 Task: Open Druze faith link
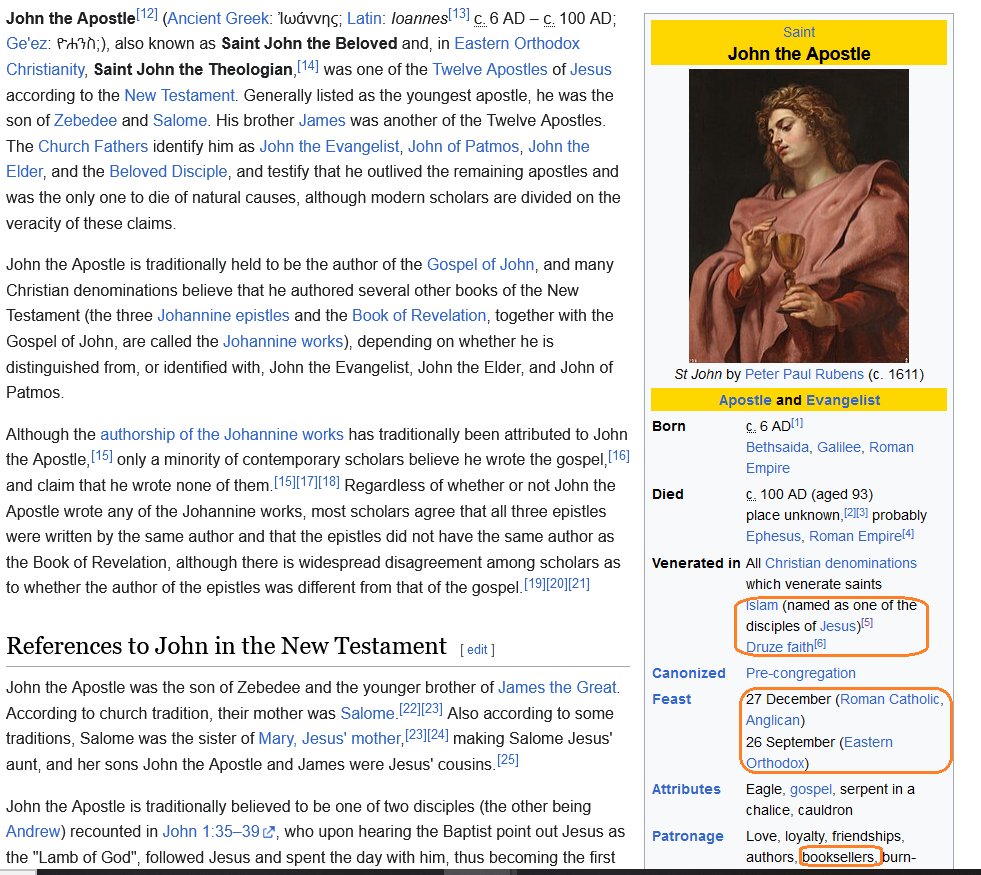click(x=780, y=647)
